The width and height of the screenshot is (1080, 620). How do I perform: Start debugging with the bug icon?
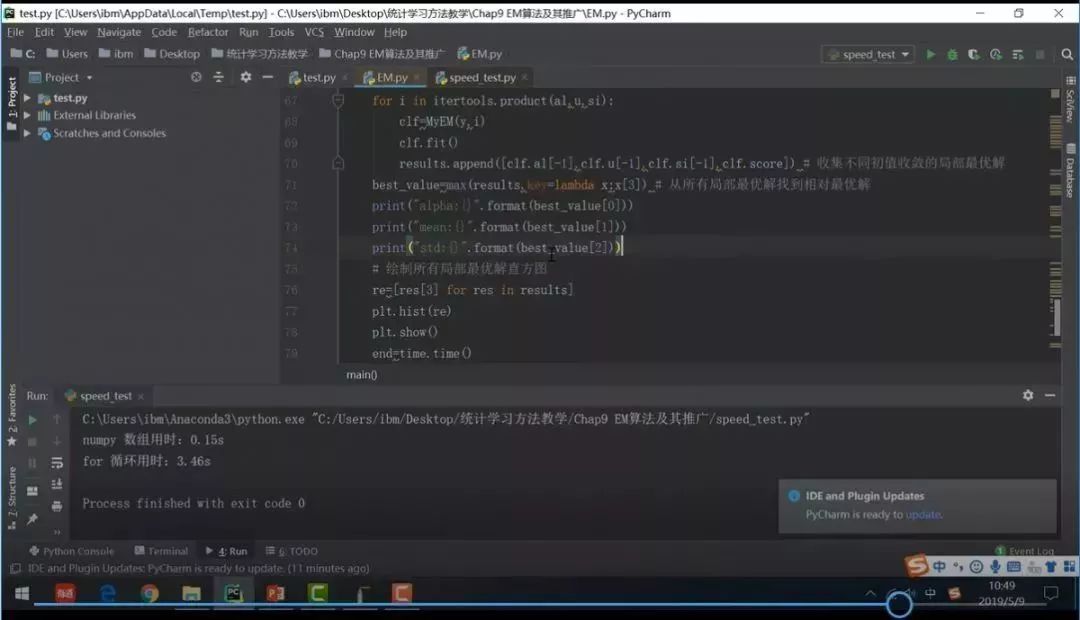point(952,54)
